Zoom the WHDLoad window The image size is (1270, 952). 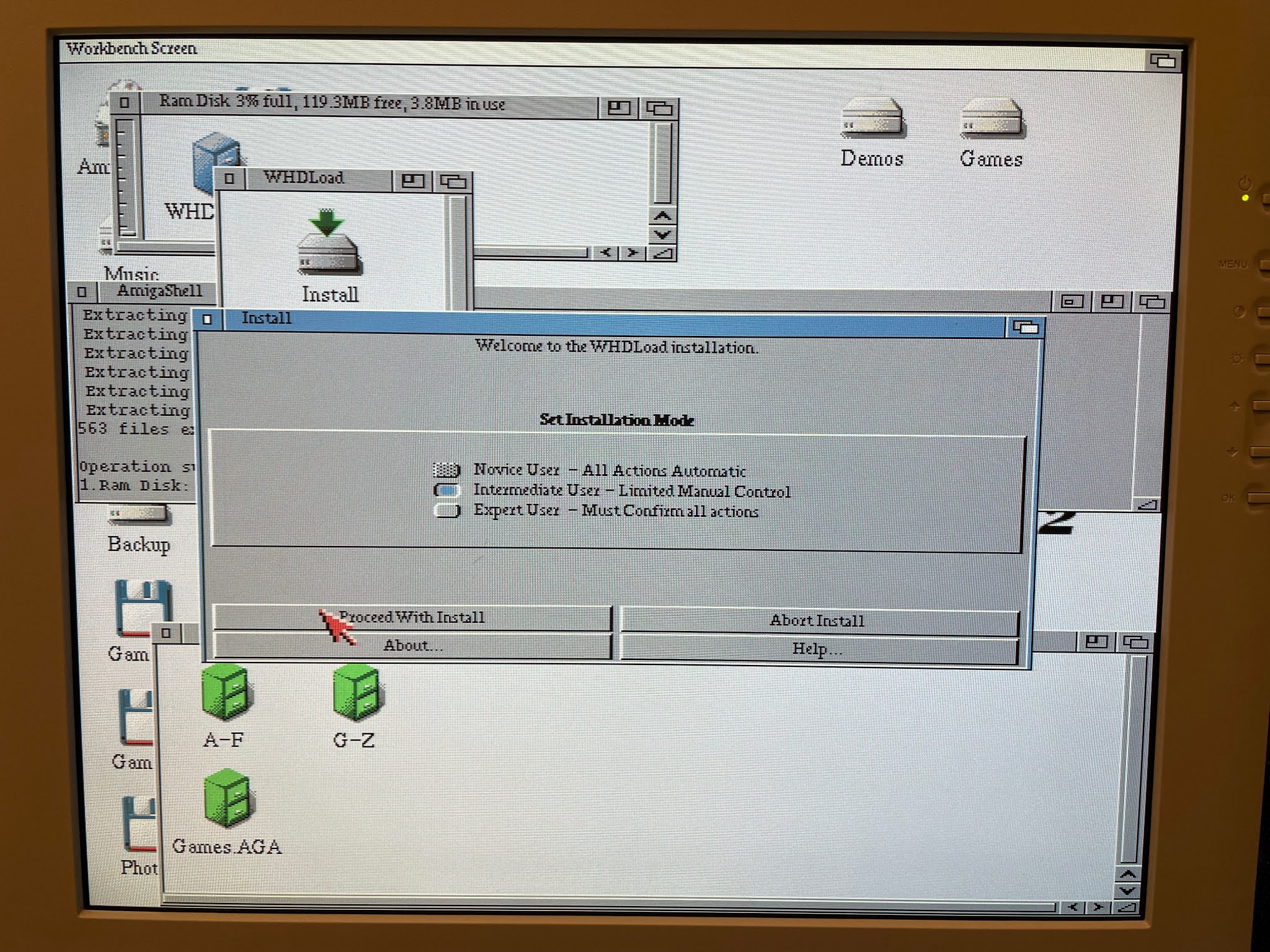[x=412, y=180]
